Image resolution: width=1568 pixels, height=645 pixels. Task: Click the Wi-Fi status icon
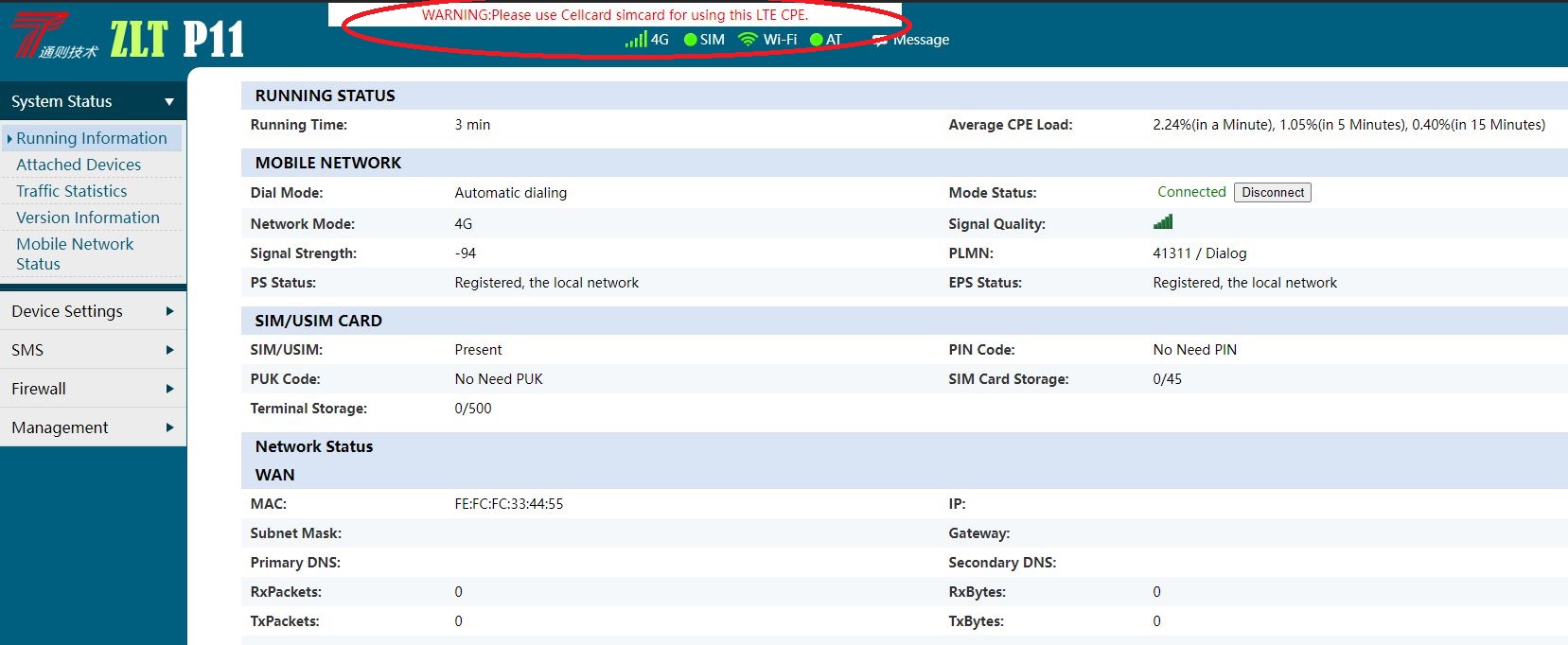pos(748,40)
